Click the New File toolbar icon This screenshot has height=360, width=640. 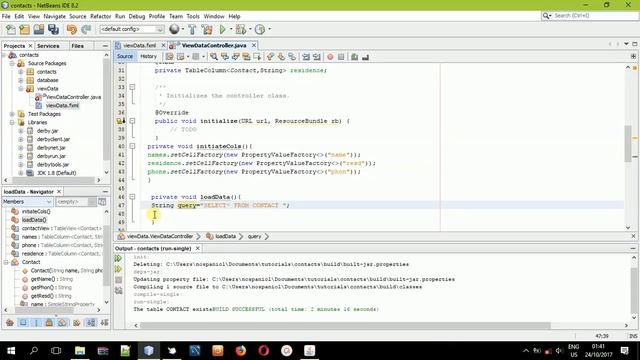click(11, 29)
